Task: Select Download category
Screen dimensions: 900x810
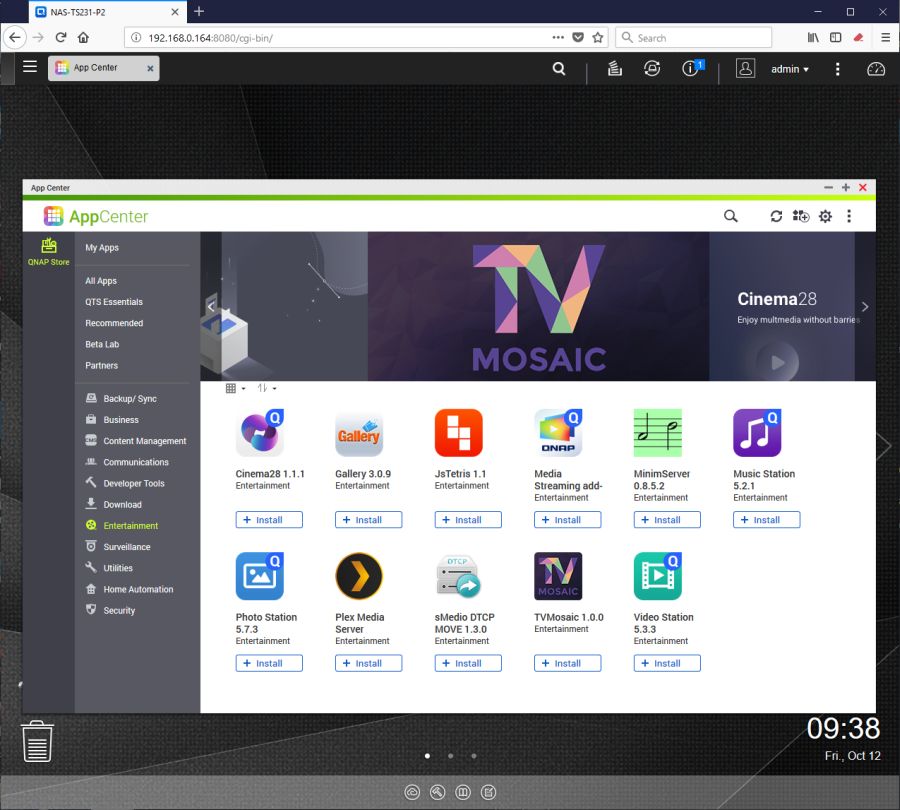Action: (x=114, y=505)
